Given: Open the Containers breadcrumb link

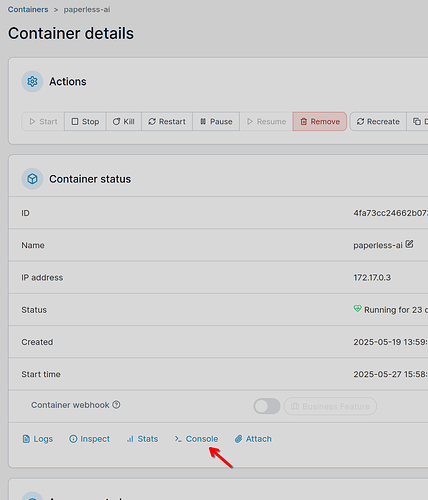Looking at the screenshot, I should [28, 9].
